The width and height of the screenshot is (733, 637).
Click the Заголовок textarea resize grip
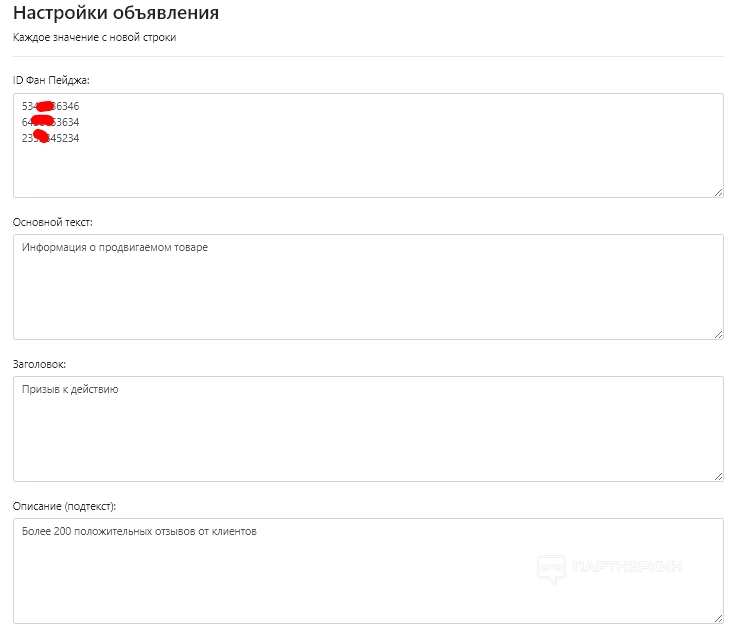point(718,475)
